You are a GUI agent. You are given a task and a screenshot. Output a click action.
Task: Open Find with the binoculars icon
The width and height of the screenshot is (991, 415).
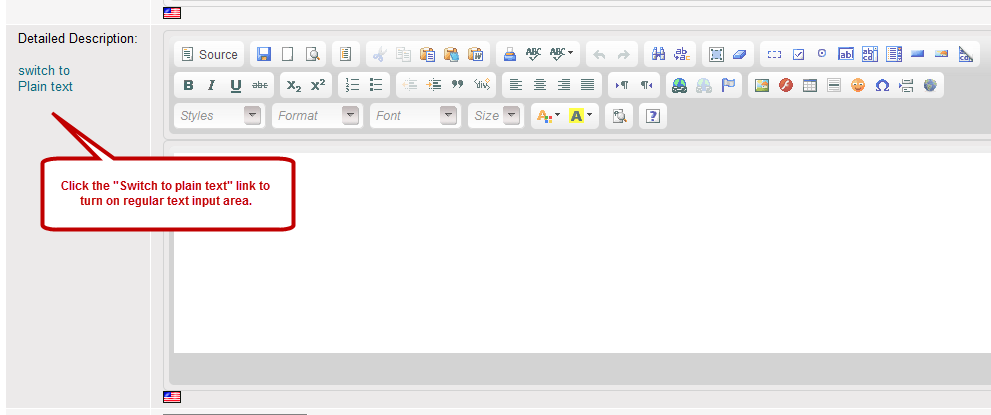pos(656,55)
